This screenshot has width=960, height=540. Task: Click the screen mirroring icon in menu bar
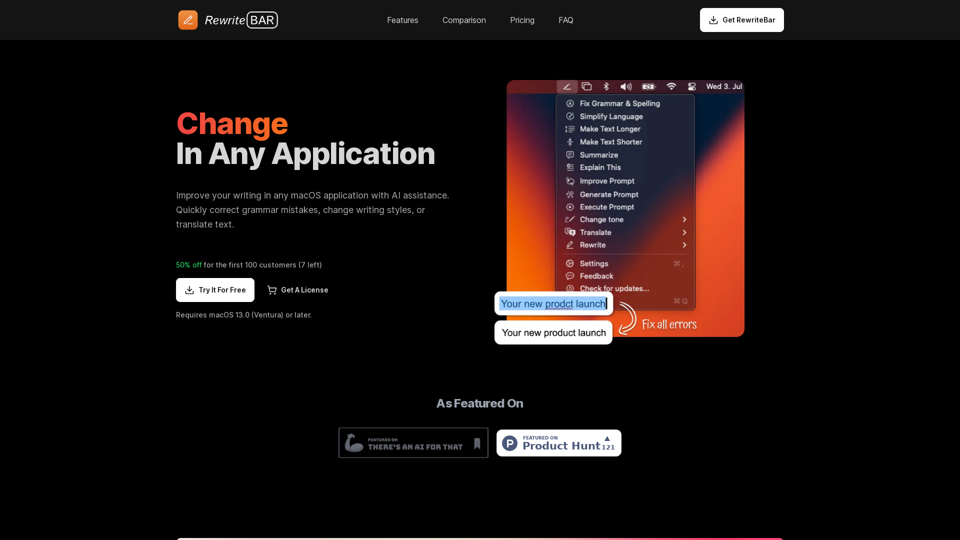[x=587, y=86]
